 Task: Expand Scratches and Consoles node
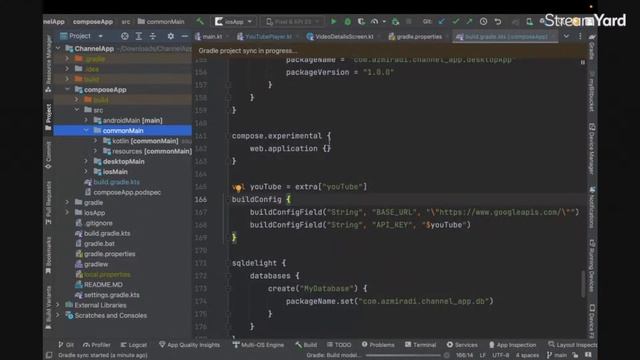58,315
